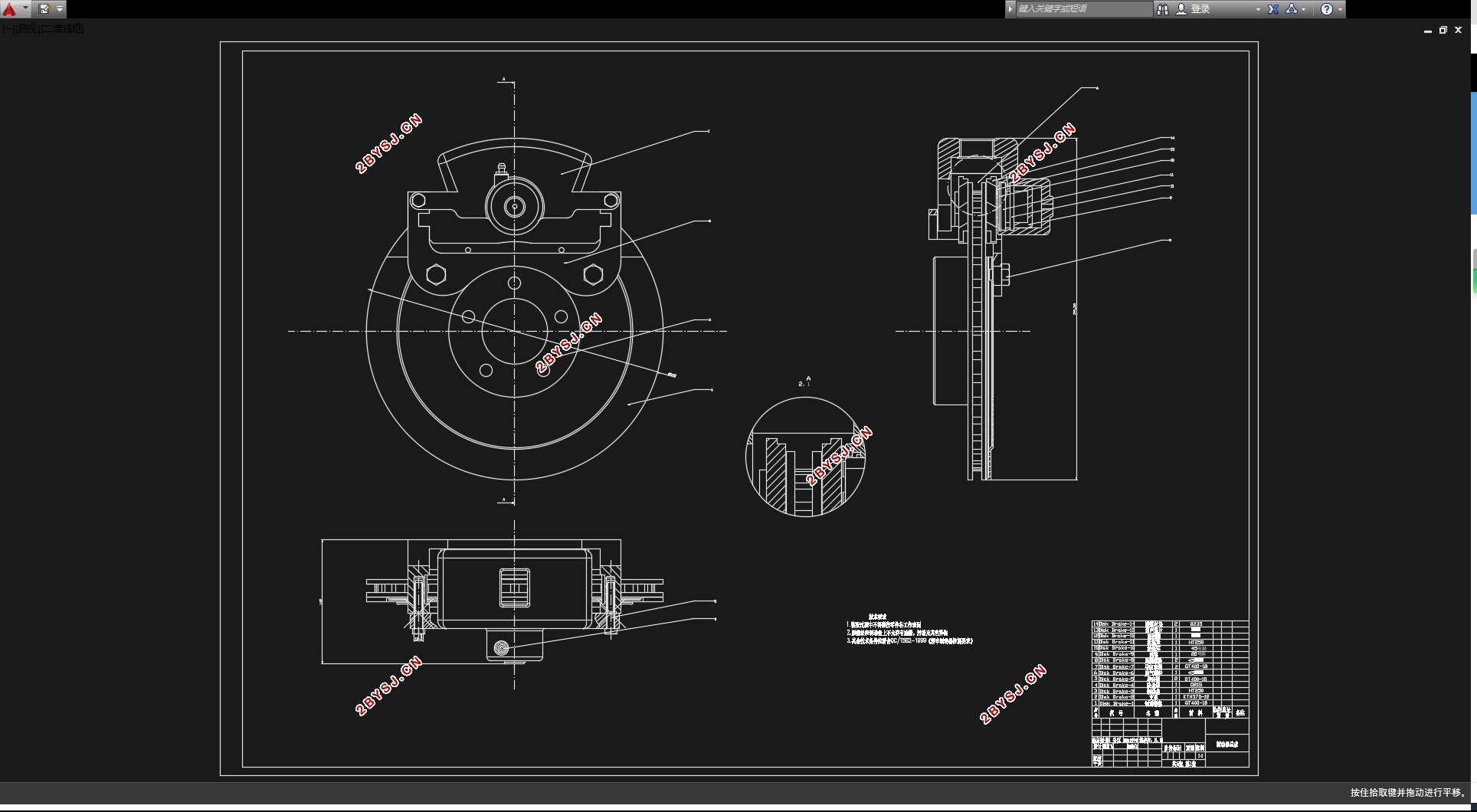Minimize the drawing window
Viewport: 1477px width, 812px height.
pyautogui.click(x=1427, y=31)
